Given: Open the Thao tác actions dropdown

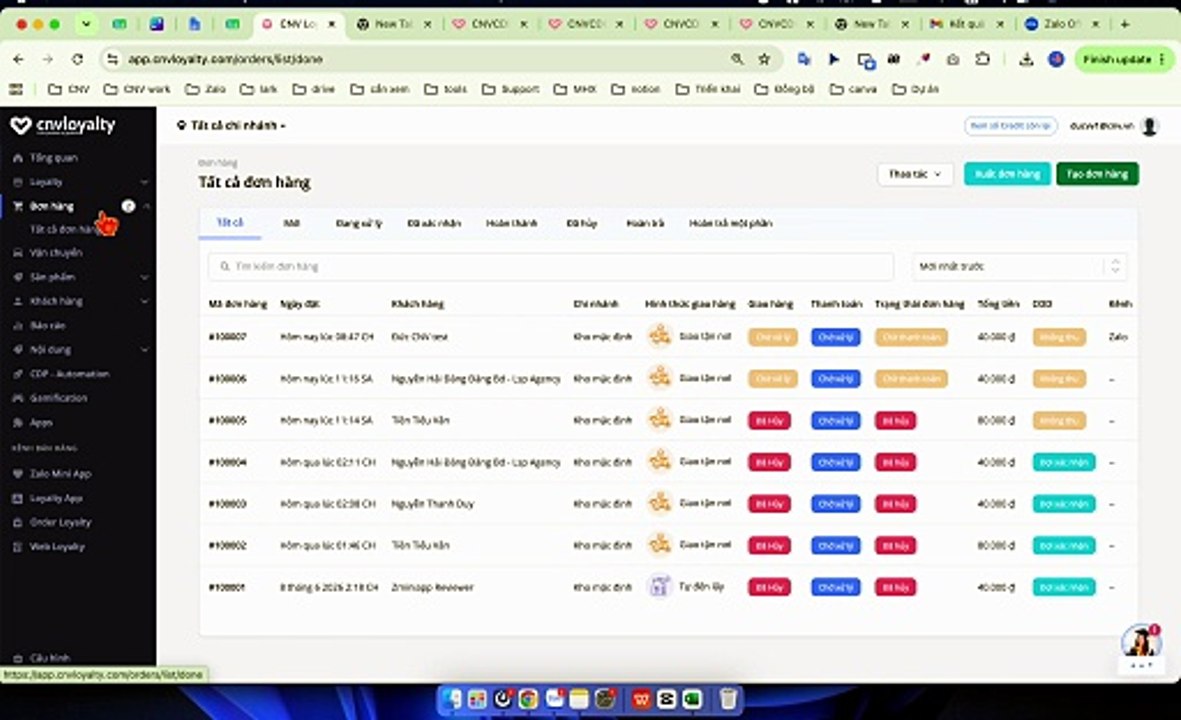Looking at the screenshot, I should 914,174.
